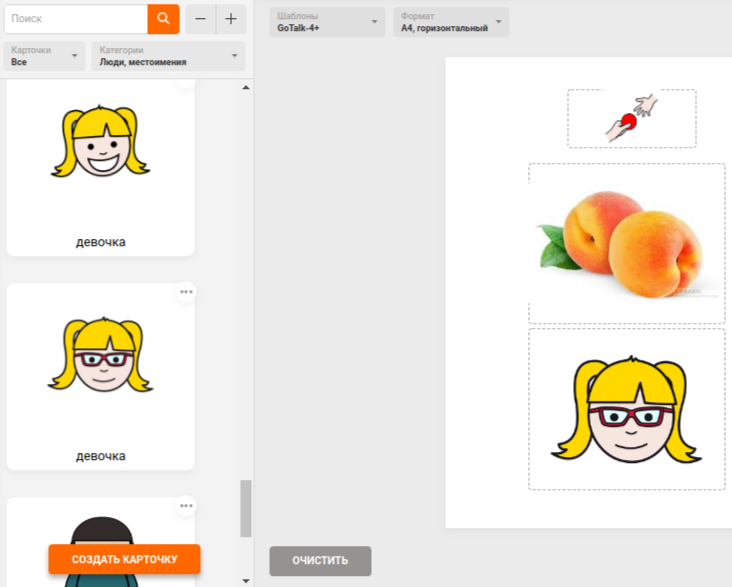Open three-dots menu on glasses girl card
Viewport: 732px width, 587px height.
[187, 292]
